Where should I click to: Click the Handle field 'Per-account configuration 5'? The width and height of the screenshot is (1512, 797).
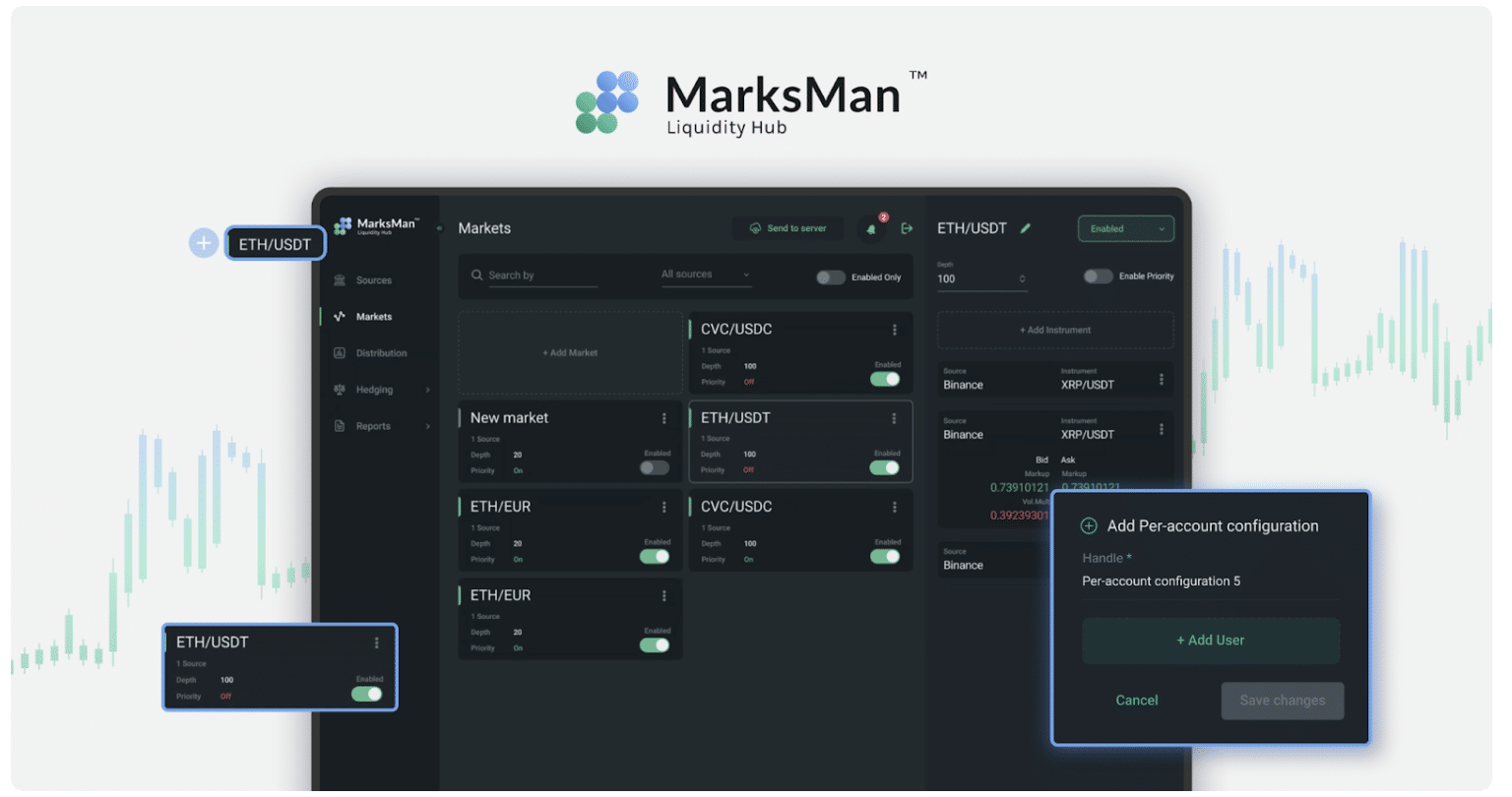coord(1211,582)
